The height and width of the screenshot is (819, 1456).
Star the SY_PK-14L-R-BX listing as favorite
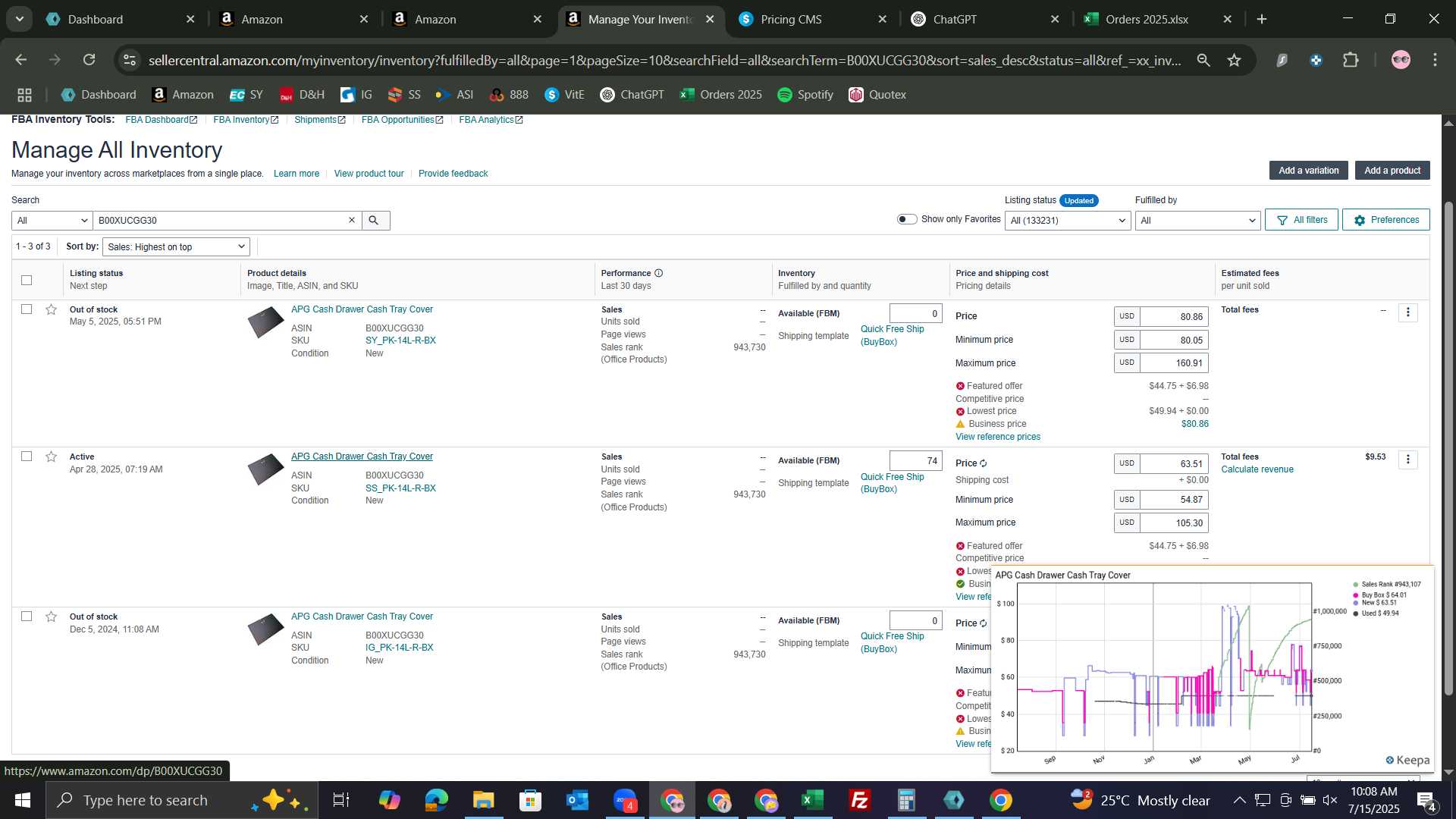(52, 309)
